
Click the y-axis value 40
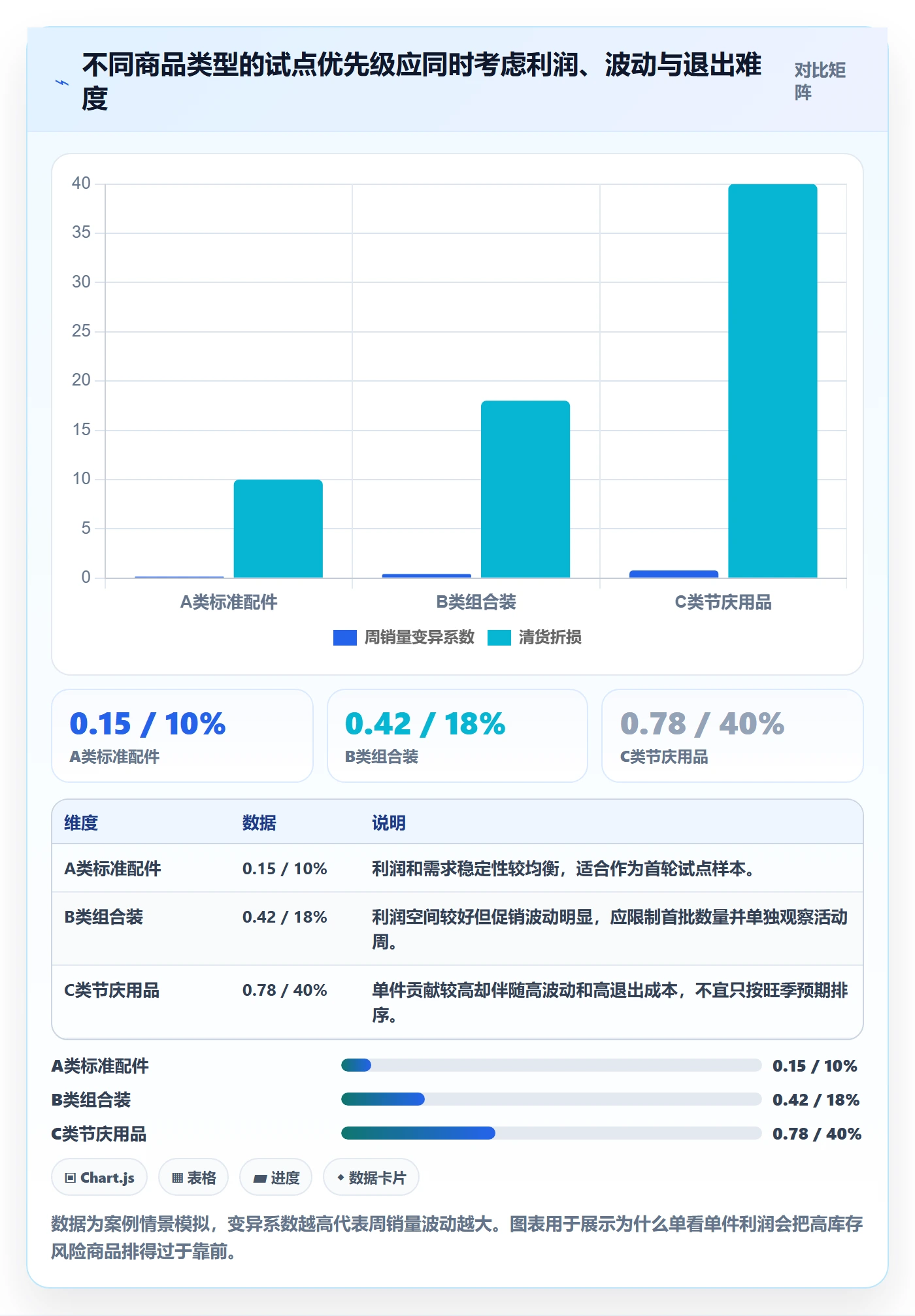[x=81, y=184]
